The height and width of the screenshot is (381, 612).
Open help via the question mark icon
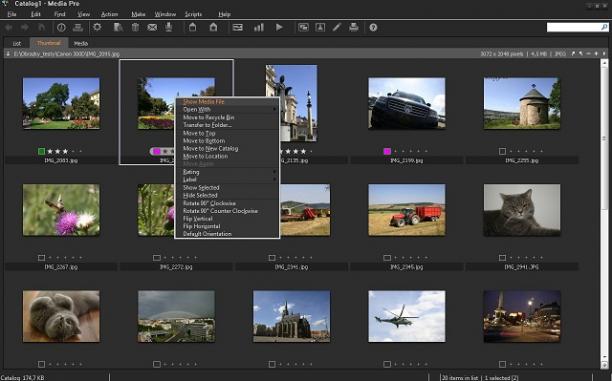pyautogui.click(x=373, y=27)
